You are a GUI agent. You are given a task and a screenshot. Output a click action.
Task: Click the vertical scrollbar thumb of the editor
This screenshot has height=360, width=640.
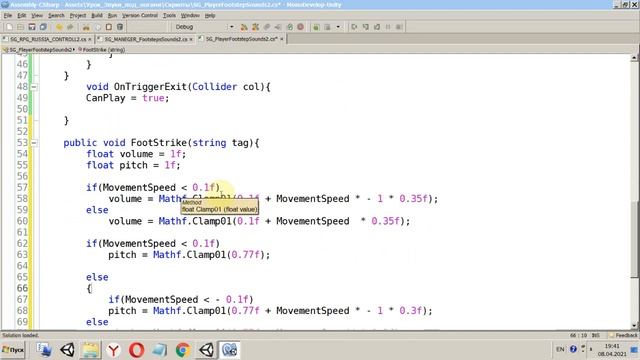634,240
